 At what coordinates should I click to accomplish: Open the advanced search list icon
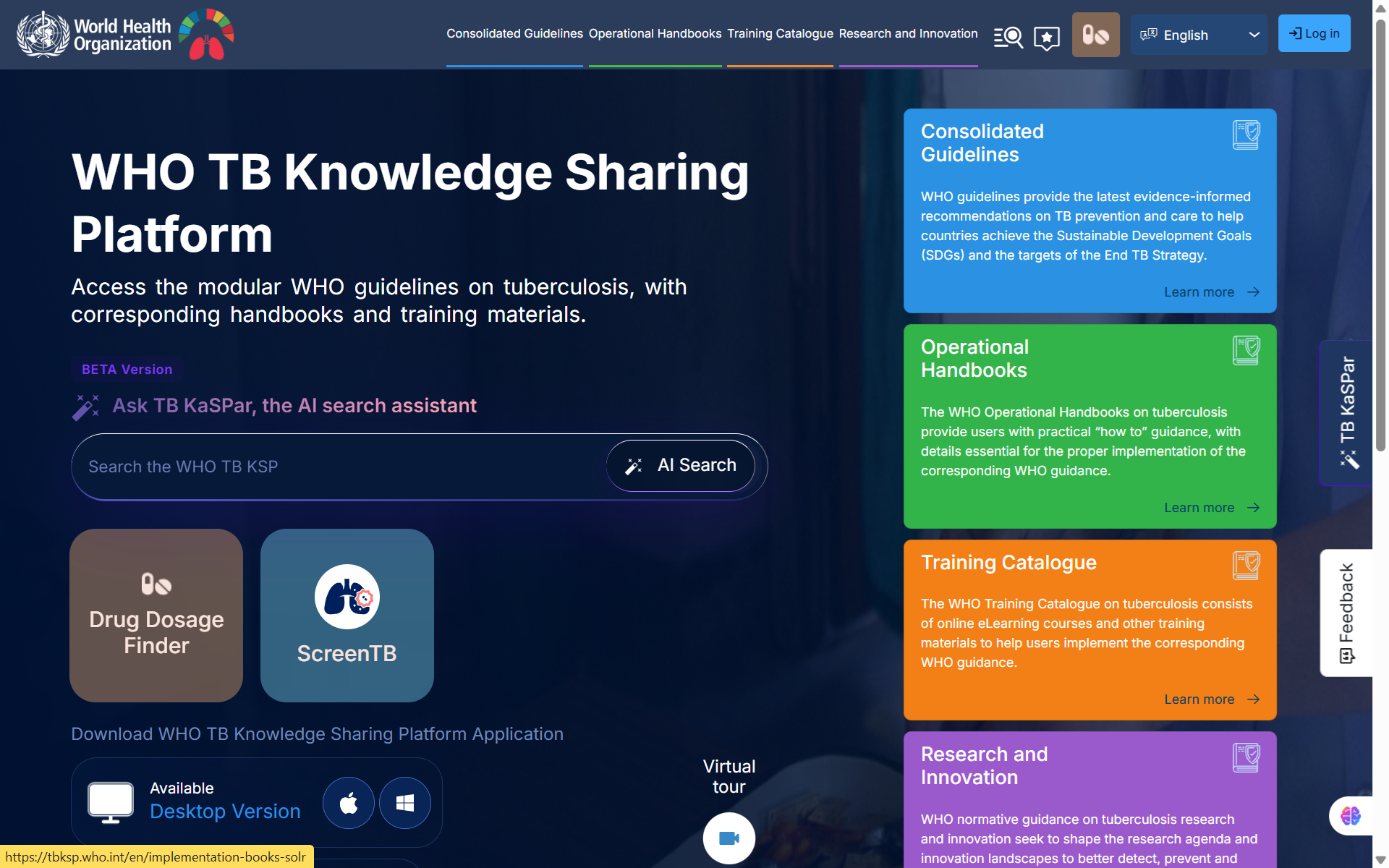tap(1008, 36)
